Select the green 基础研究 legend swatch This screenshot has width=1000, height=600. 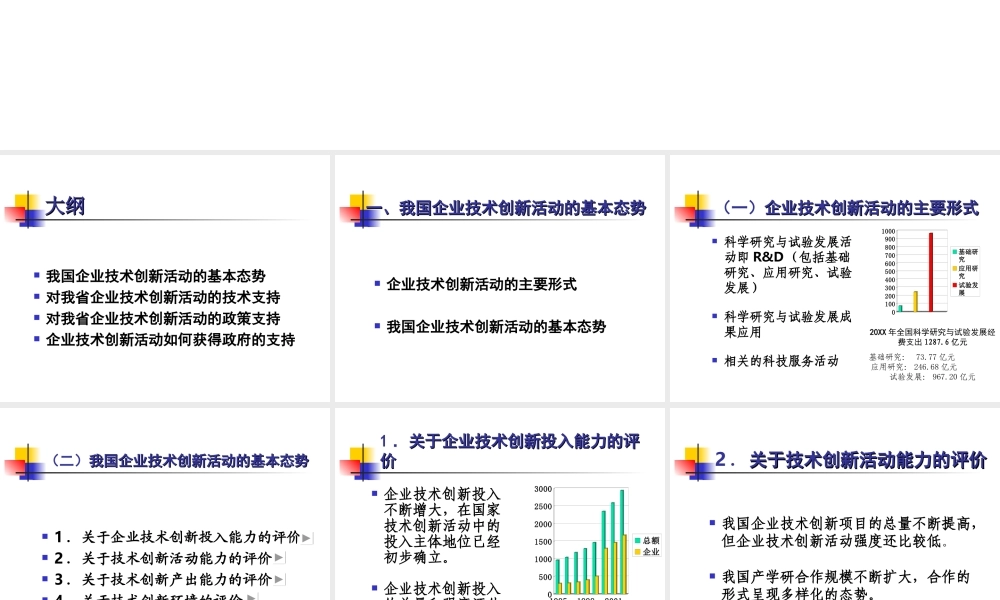[x=955, y=251]
